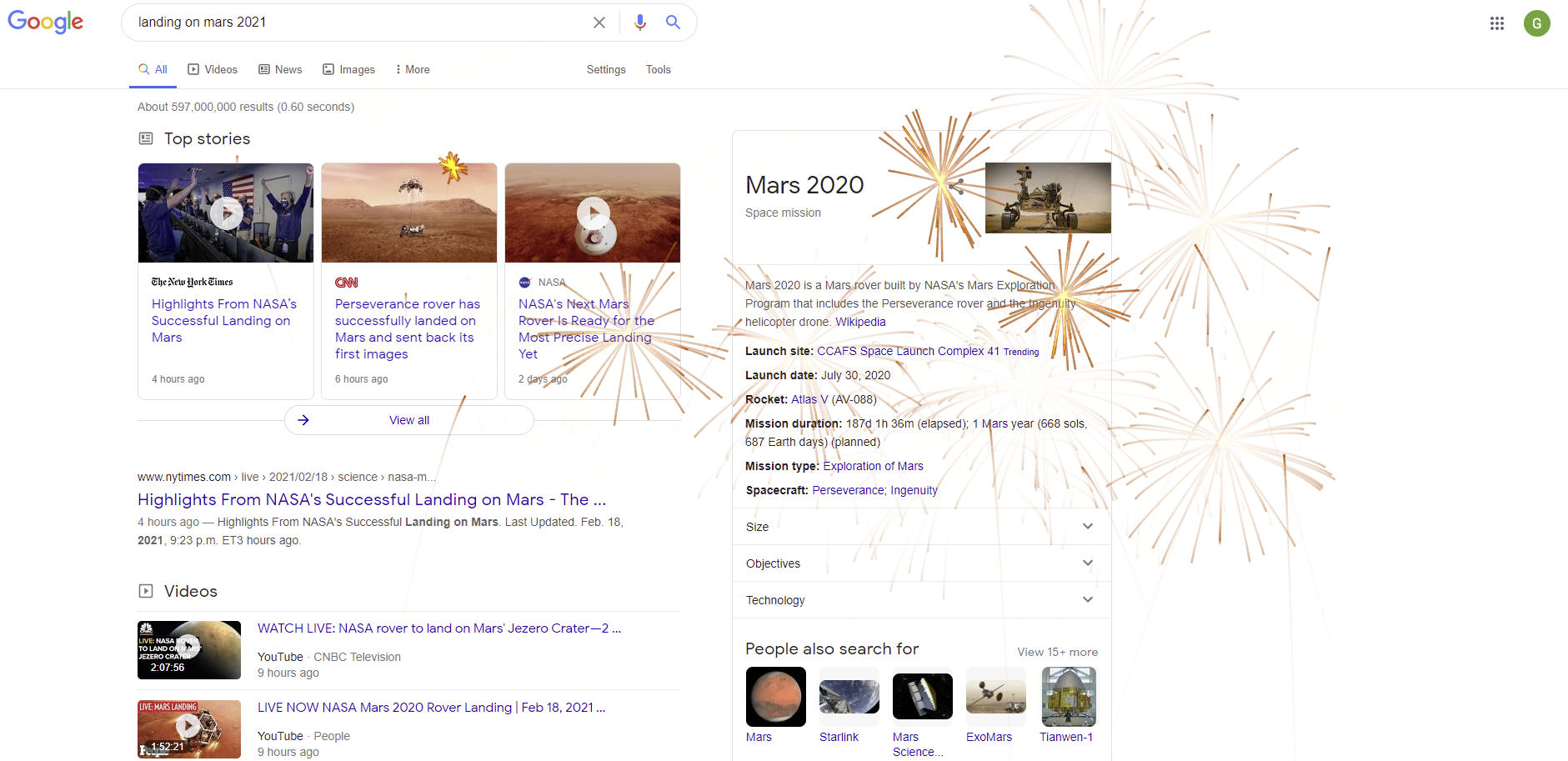Image resolution: width=1568 pixels, height=761 pixels.
Task: Follow the Wikipedia link in description
Action: [860, 322]
